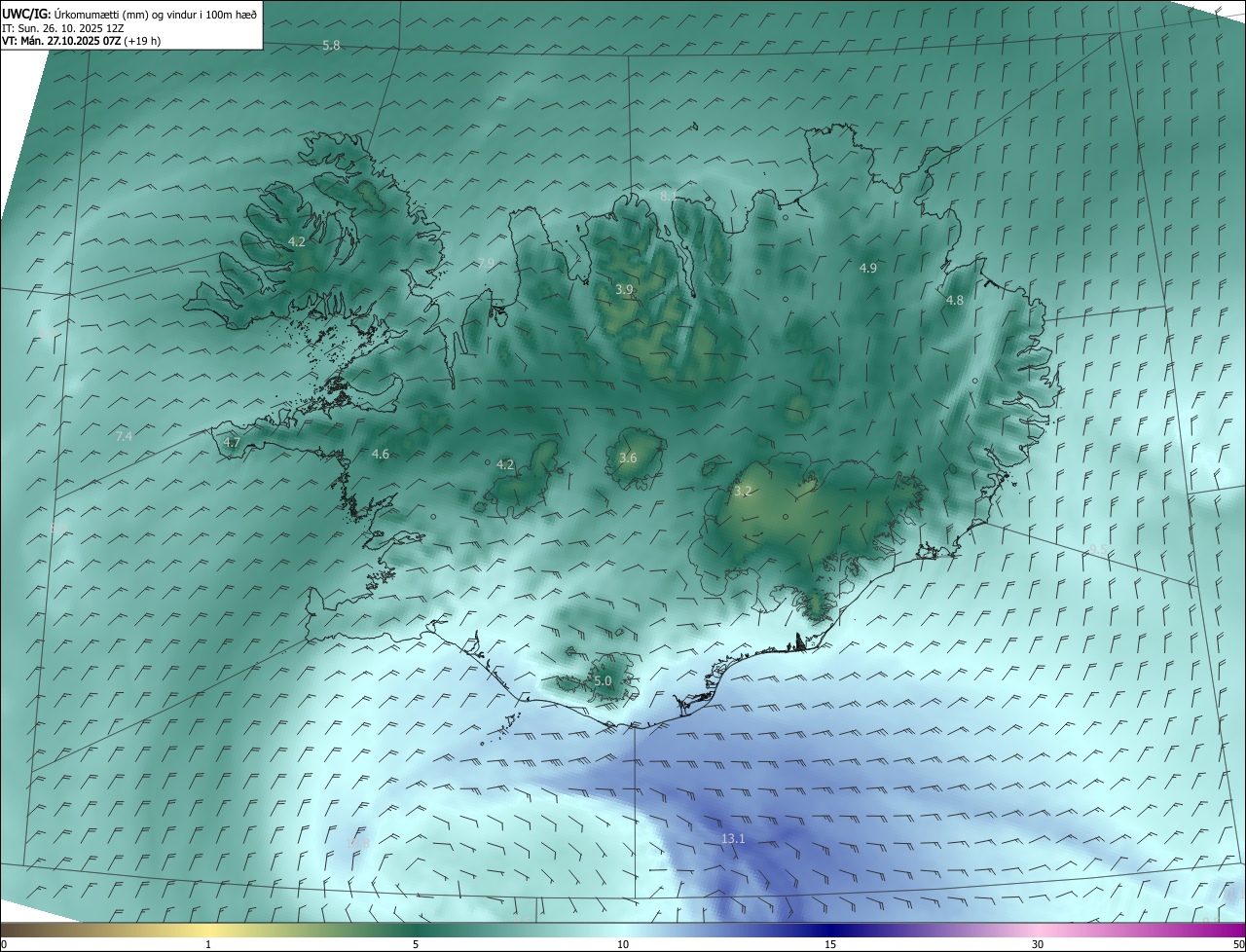Pick the pink colorbar segment above 30
Viewport: 1246px width, 952px height.
coord(1038,930)
